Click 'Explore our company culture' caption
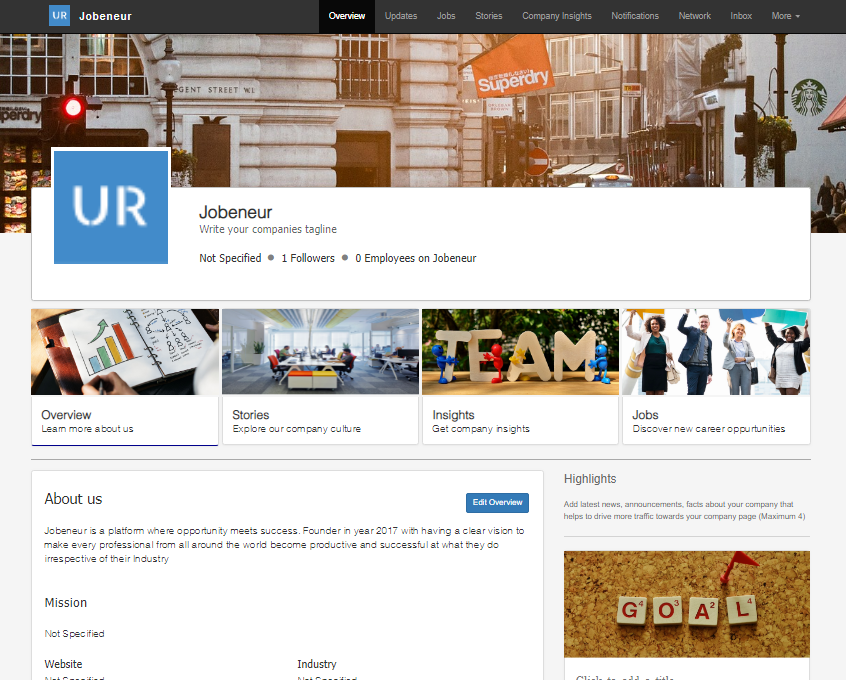The image size is (846, 680). [297, 429]
